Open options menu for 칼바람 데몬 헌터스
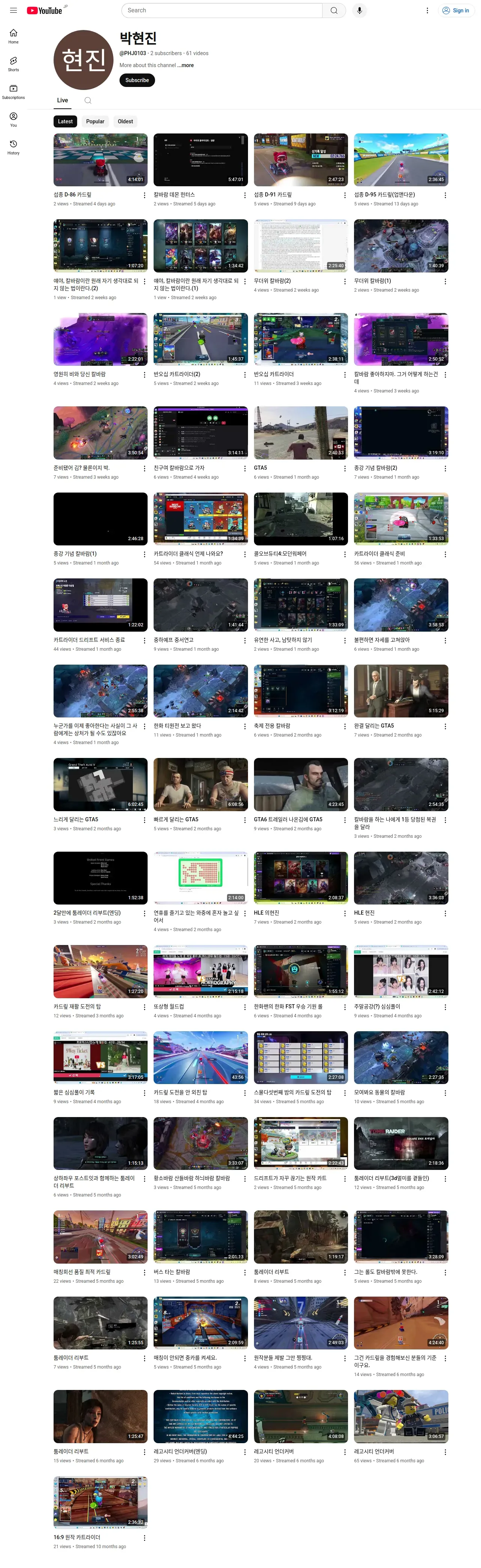The width and height of the screenshot is (481, 1568). [245, 195]
